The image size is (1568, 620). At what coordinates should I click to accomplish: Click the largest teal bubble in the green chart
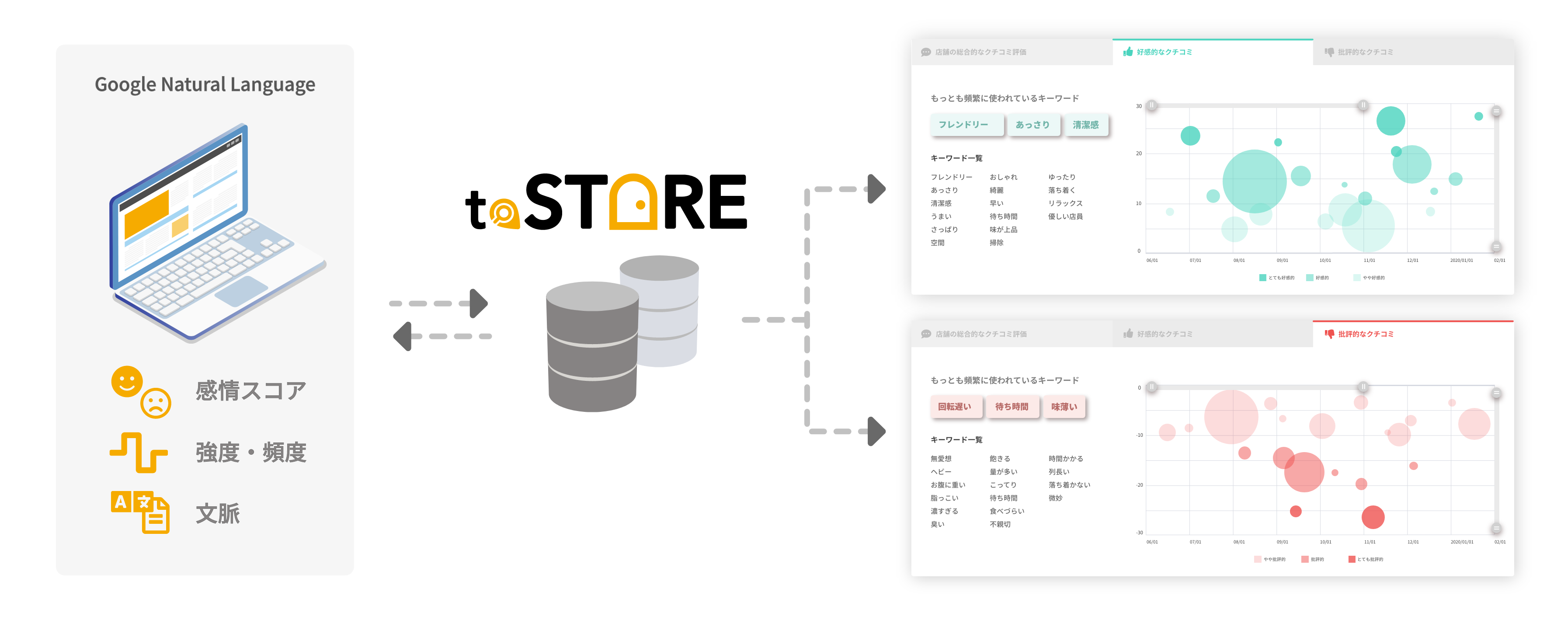1255,181
